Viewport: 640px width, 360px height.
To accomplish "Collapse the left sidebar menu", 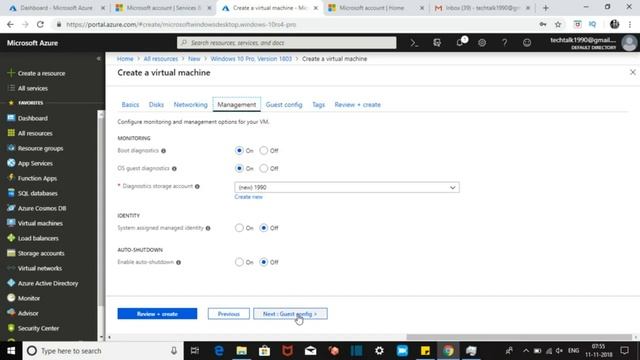I will pos(98,59).
